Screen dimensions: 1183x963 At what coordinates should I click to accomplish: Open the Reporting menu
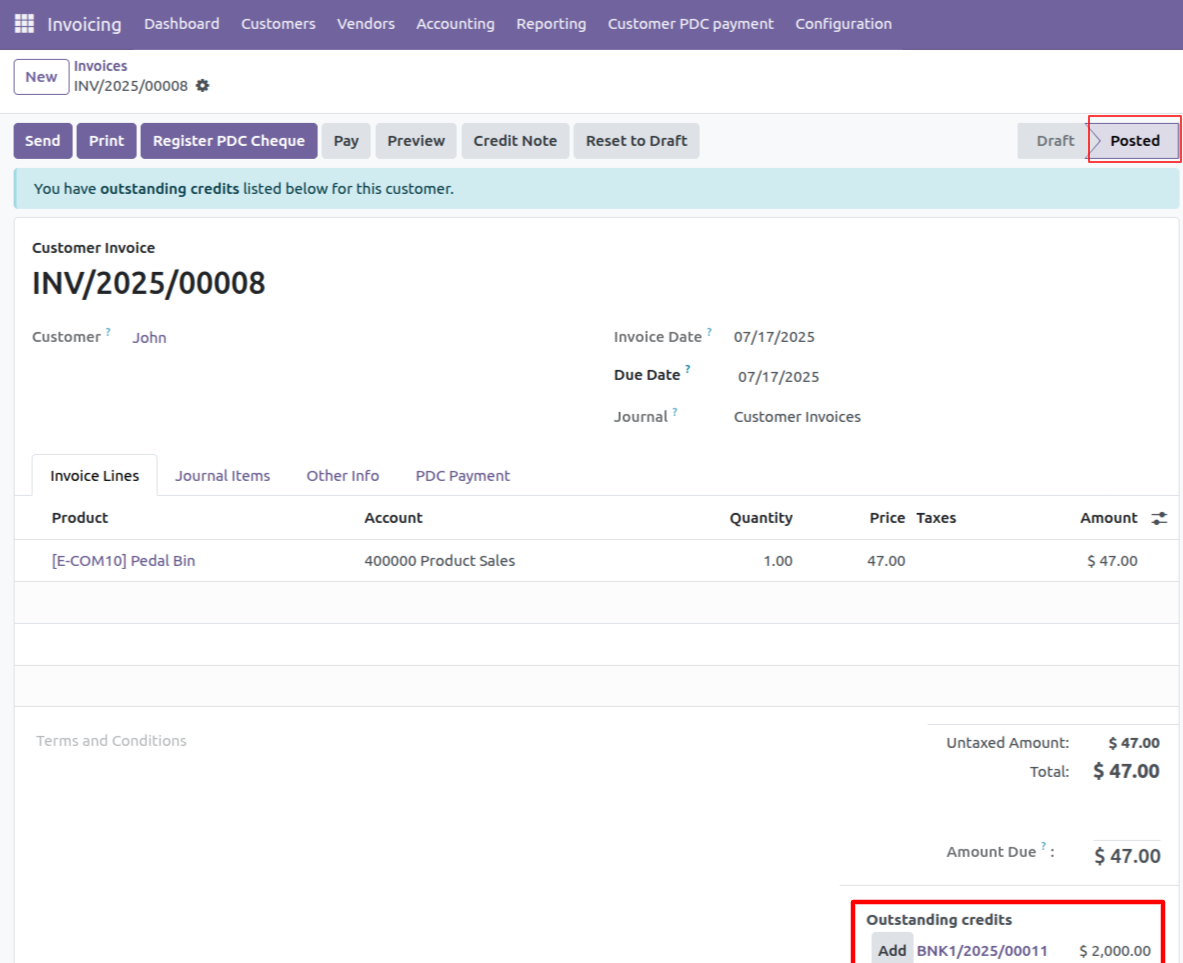coord(552,24)
